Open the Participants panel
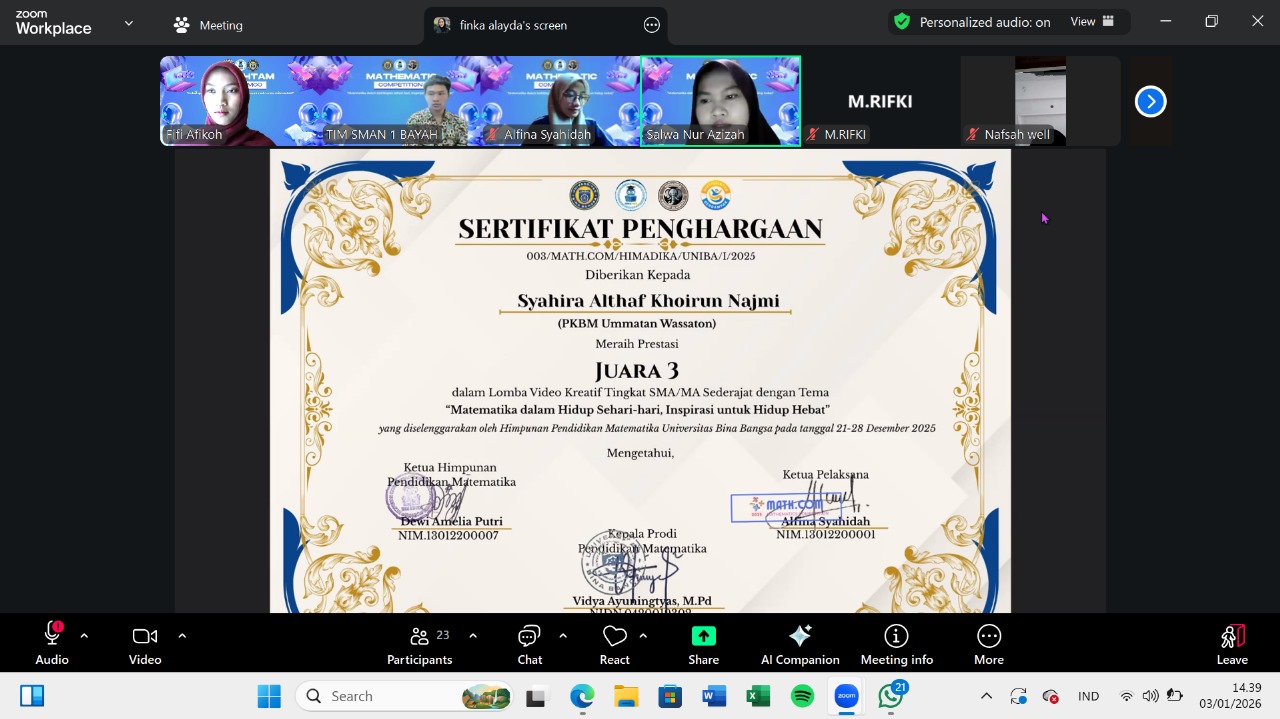This screenshot has height=719, width=1280. click(420, 644)
